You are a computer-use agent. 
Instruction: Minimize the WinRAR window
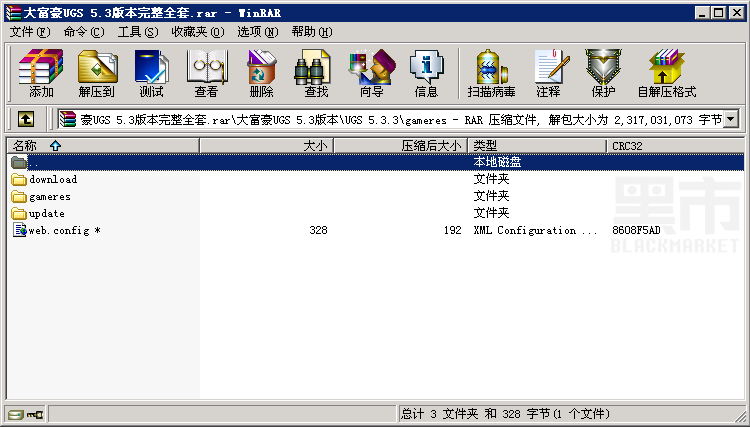(703, 13)
